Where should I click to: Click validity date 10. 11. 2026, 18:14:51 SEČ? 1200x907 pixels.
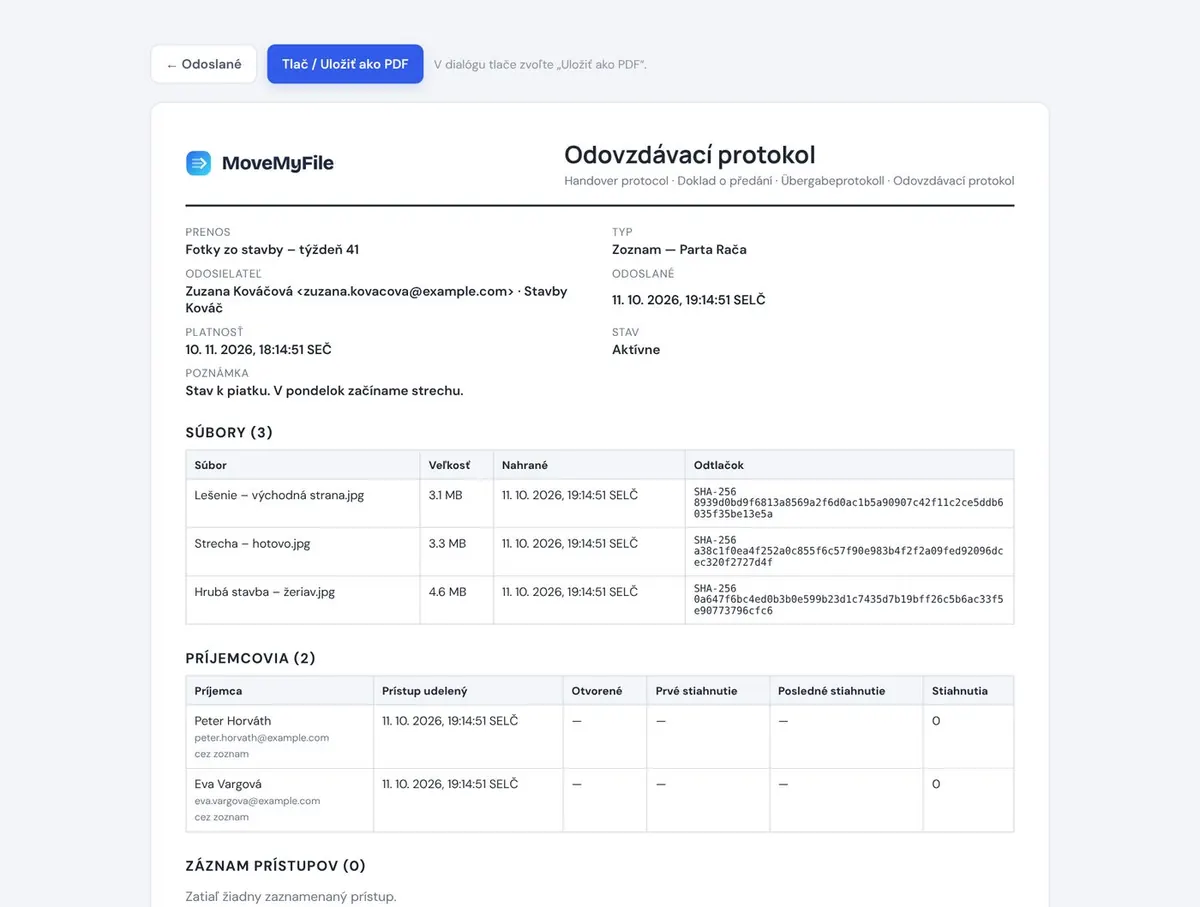(259, 350)
